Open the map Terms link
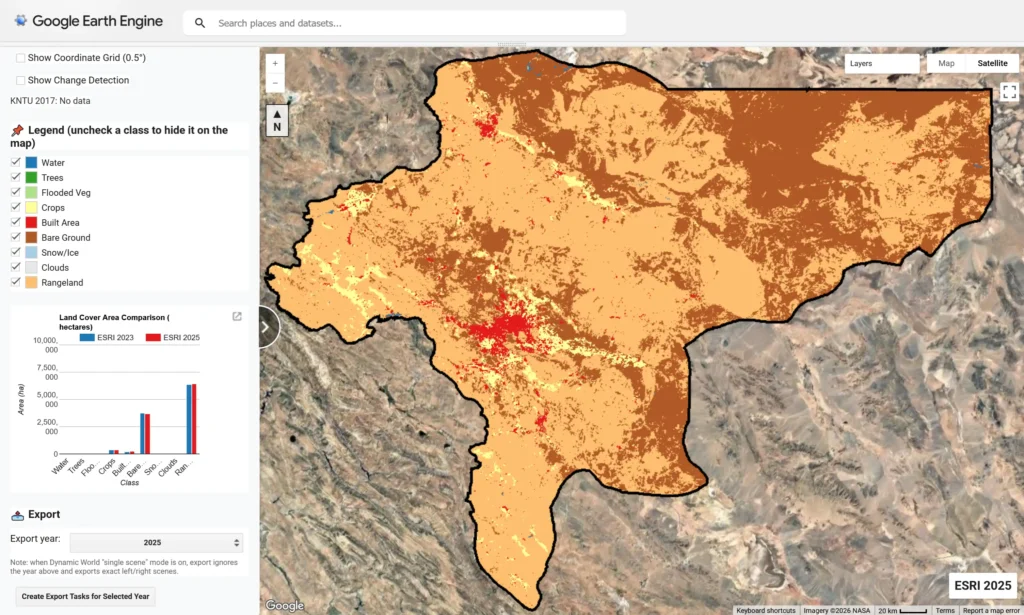 coord(944,610)
